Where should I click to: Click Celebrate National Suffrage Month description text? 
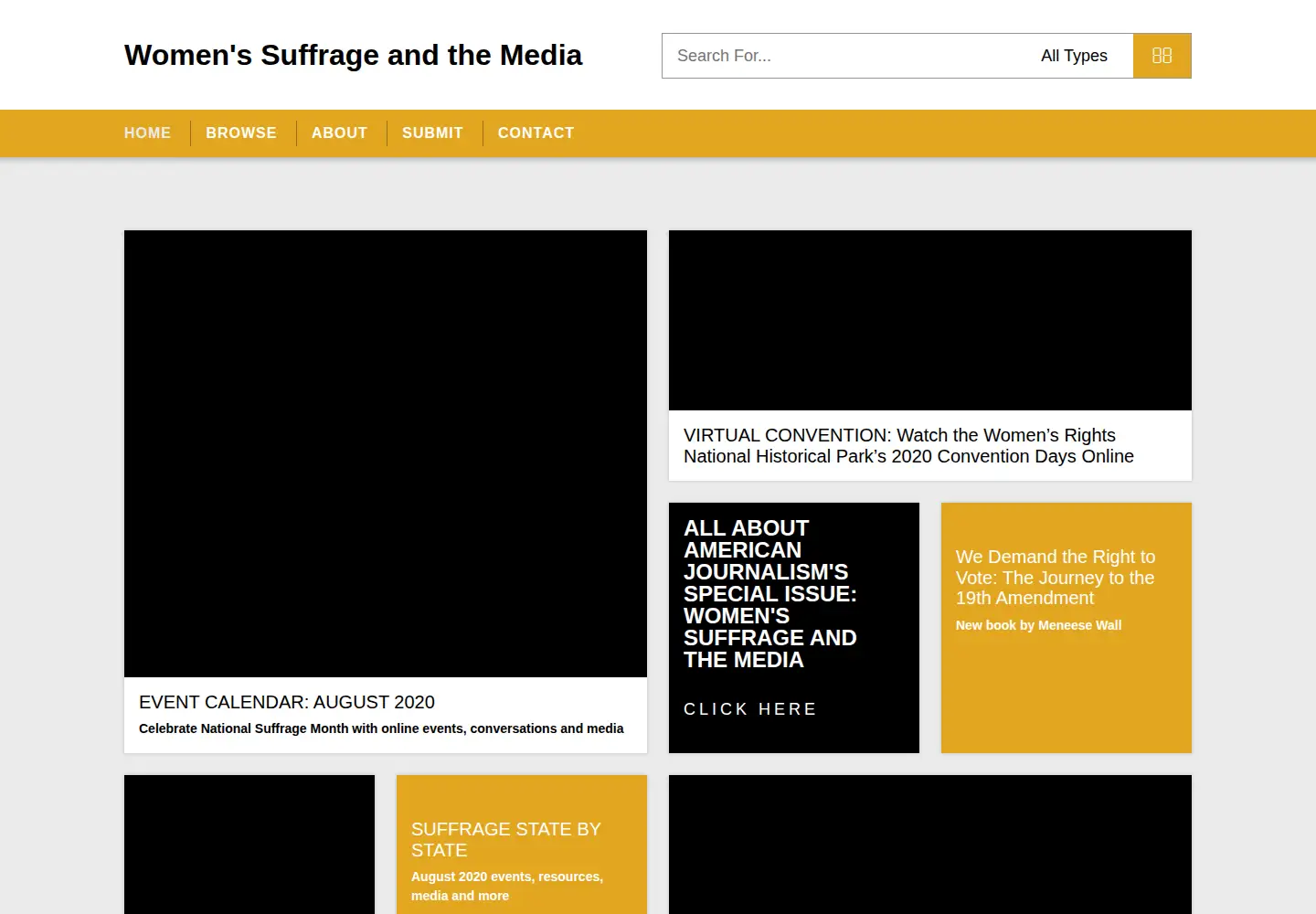381,728
